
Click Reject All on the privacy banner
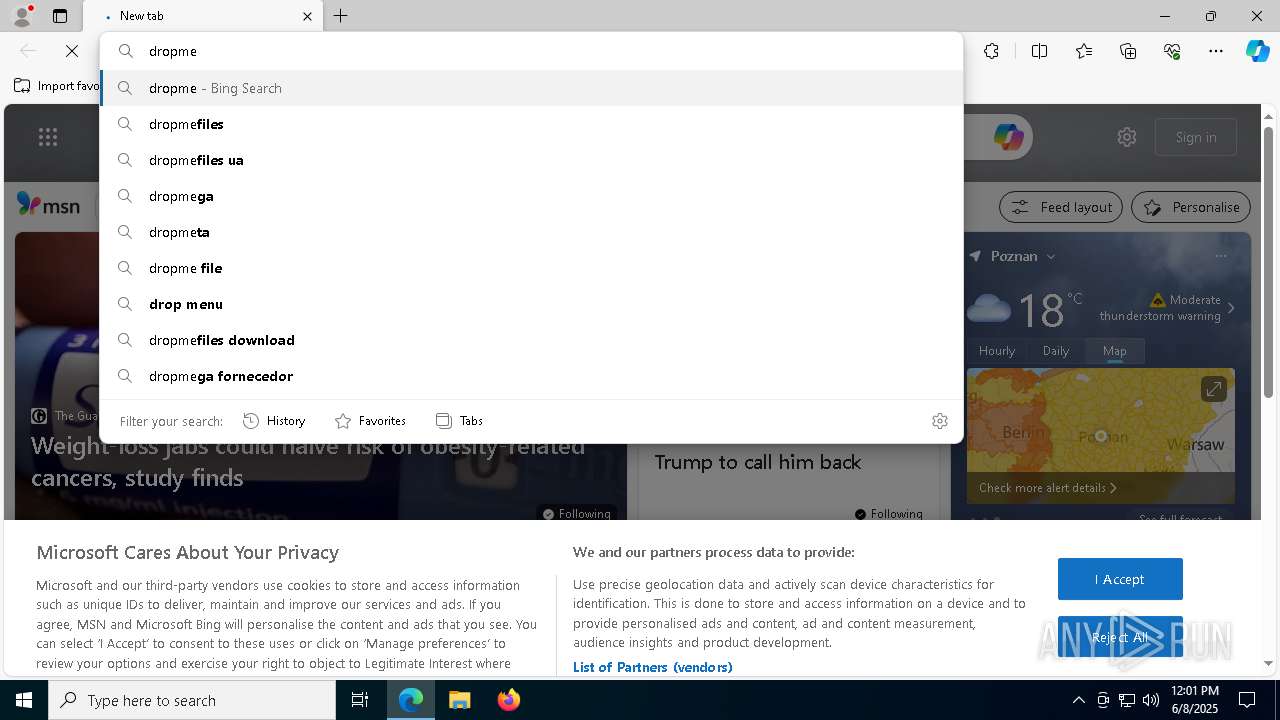(1120, 637)
